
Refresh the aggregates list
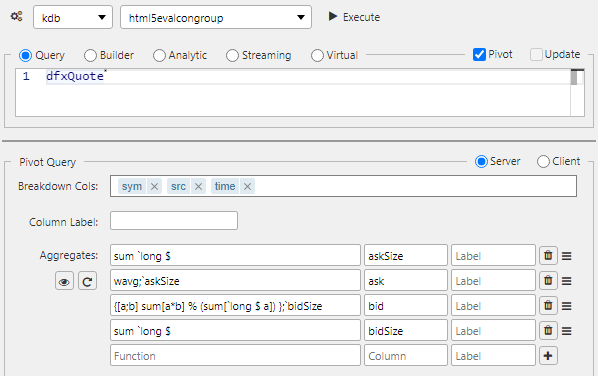87,281
